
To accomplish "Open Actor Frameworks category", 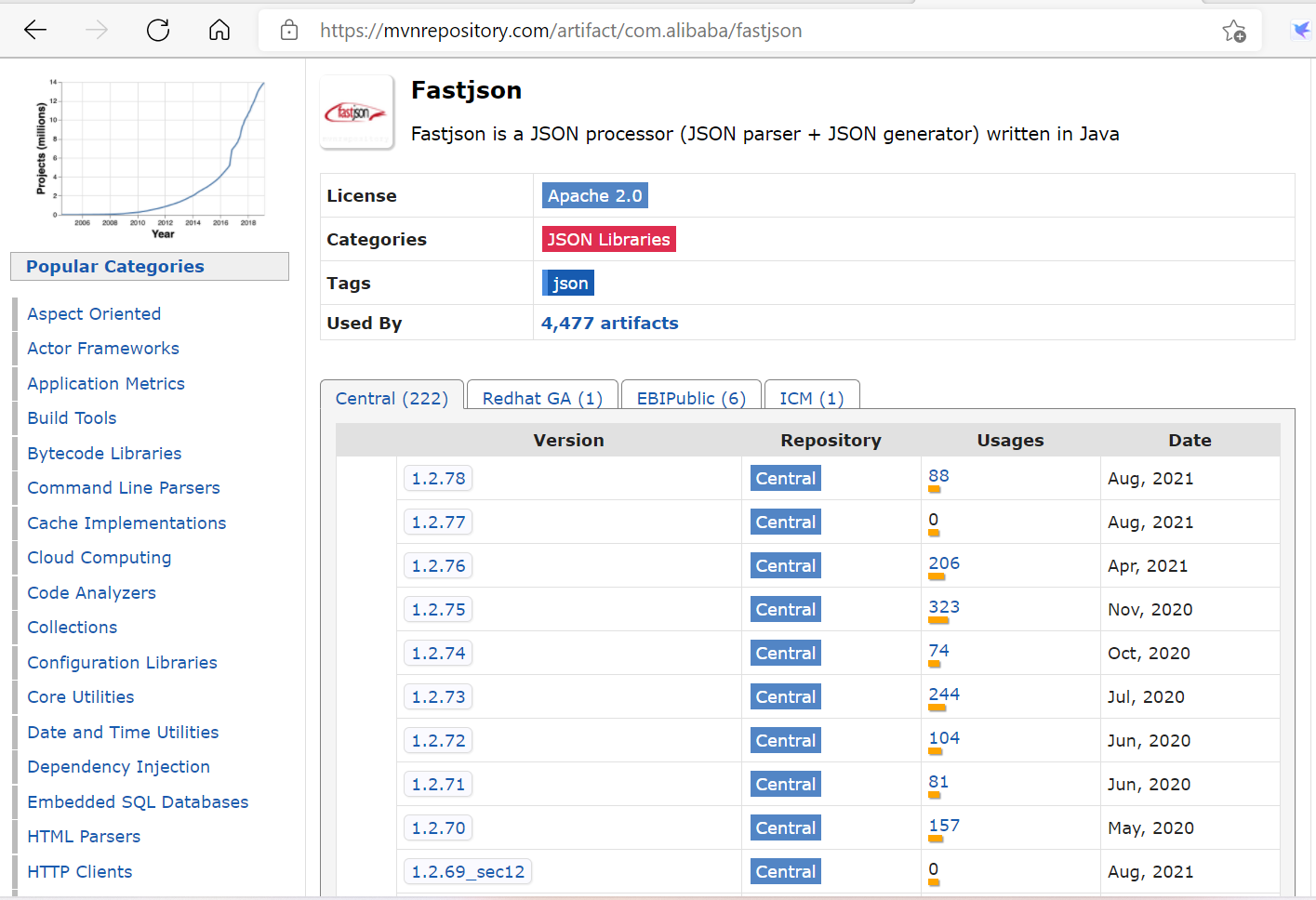I will [x=103, y=348].
